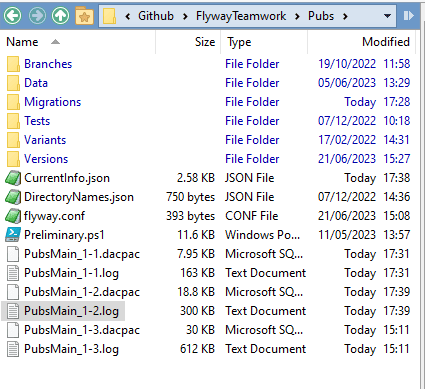
Task: Select the Variants folder name
Action: click(45, 140)
